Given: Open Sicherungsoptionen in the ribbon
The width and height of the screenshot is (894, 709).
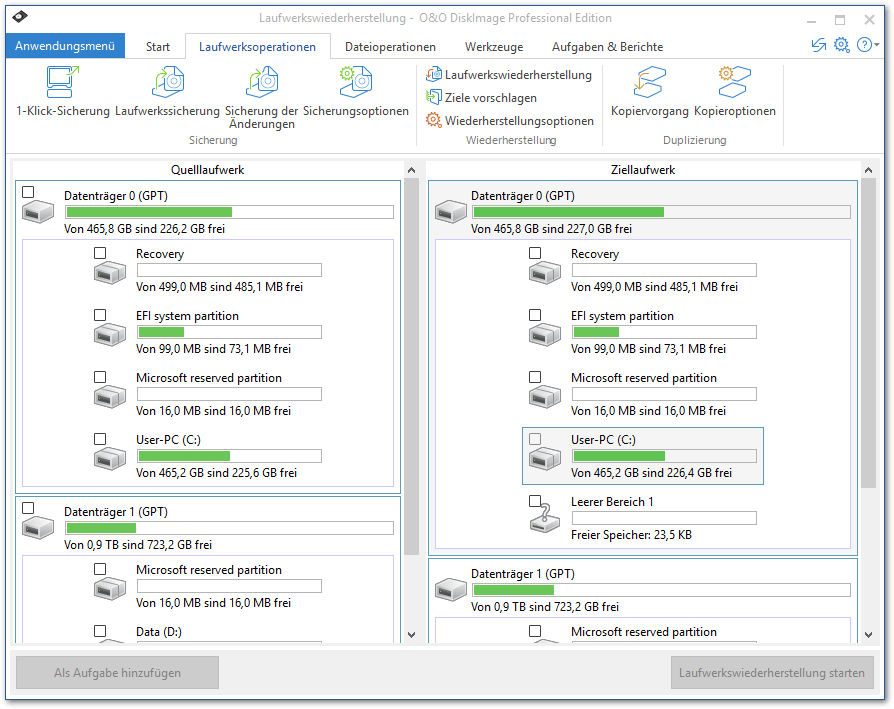Looking at the screenshot, I should tap(355, 82).
